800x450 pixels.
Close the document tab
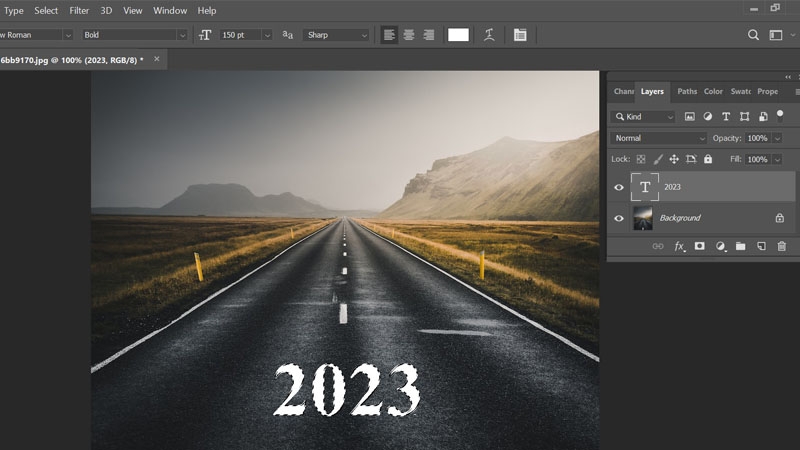[157, 59]
